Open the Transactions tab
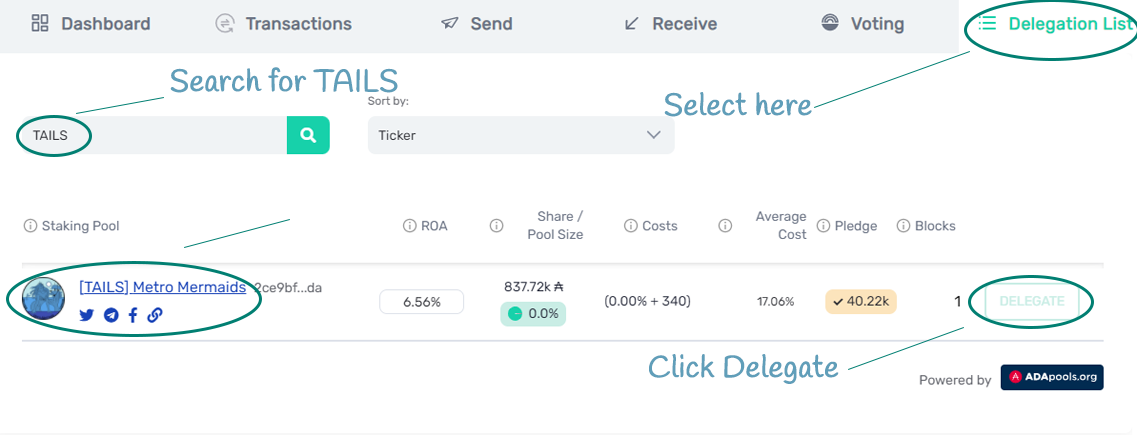 click(284, 24)
